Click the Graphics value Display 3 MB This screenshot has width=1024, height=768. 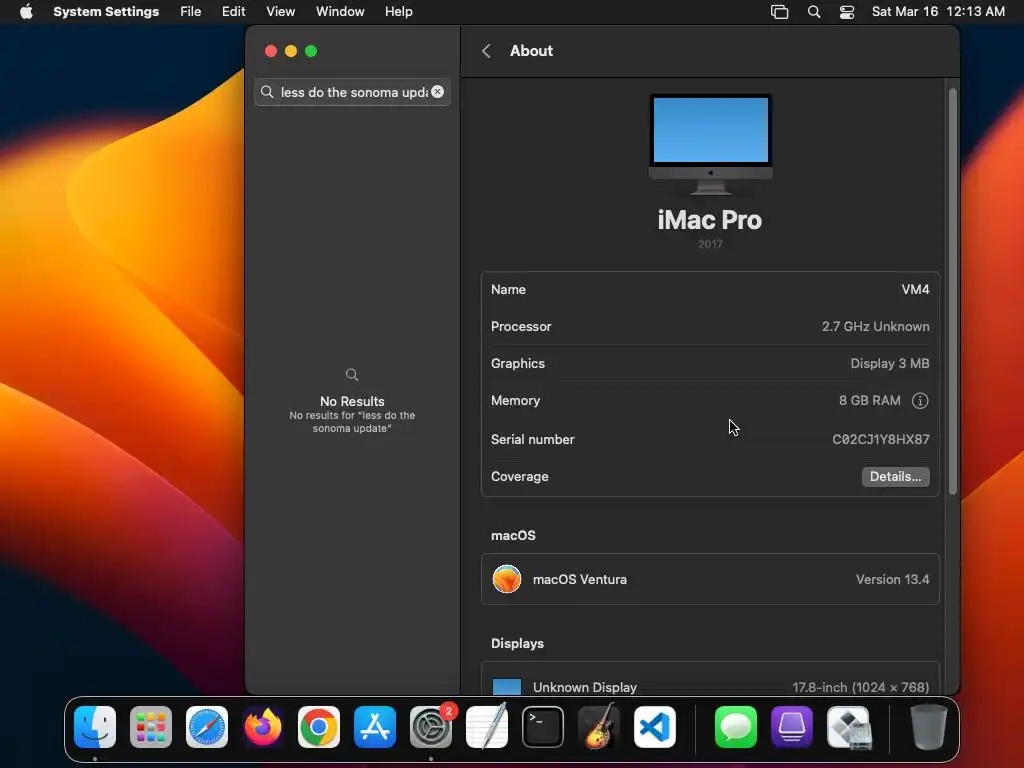[x=889, y=364]
